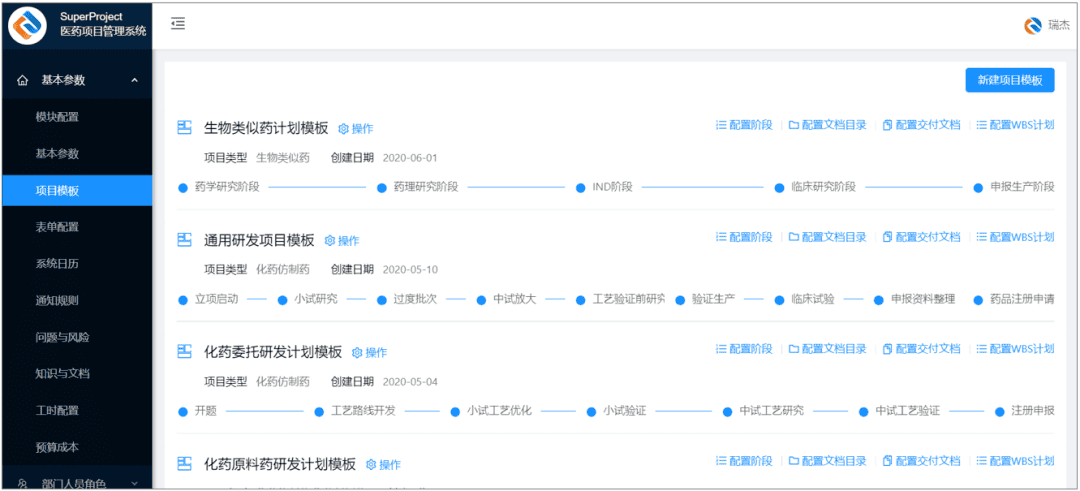1080x491 pixels.
Task: Click the 小试工艺优化 stage label
Action: (x=499, y=411)
